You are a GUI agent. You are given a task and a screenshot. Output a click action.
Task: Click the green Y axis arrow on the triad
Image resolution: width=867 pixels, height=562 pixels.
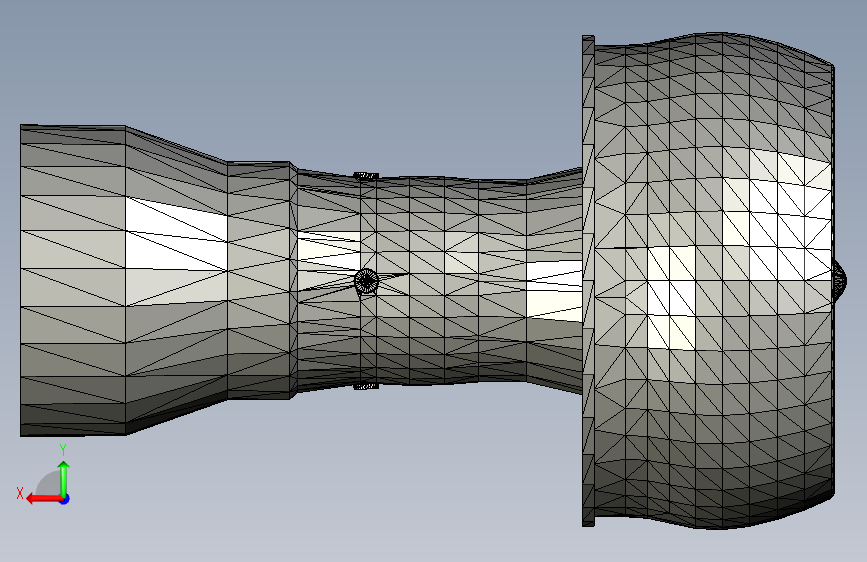(x=64, y=478)
